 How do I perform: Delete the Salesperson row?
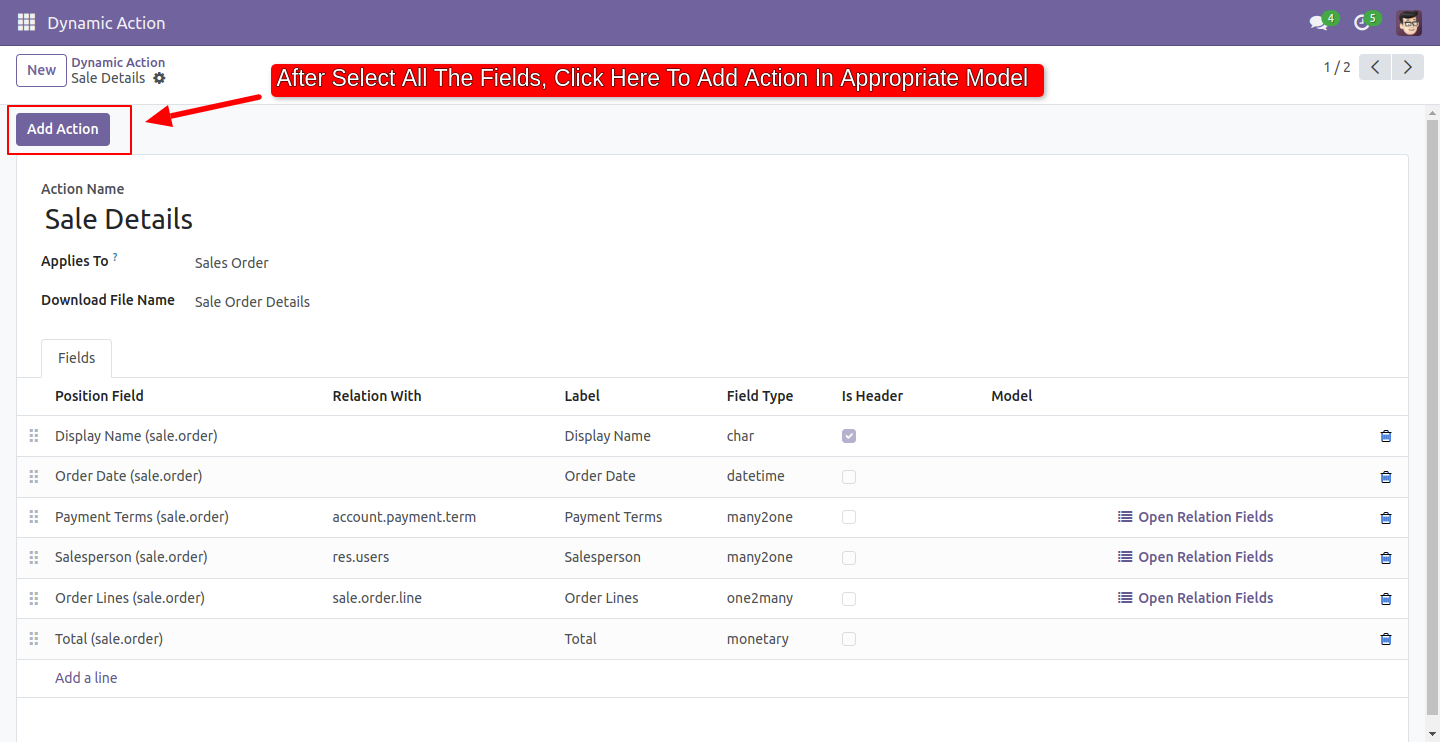click(1385, 558)
